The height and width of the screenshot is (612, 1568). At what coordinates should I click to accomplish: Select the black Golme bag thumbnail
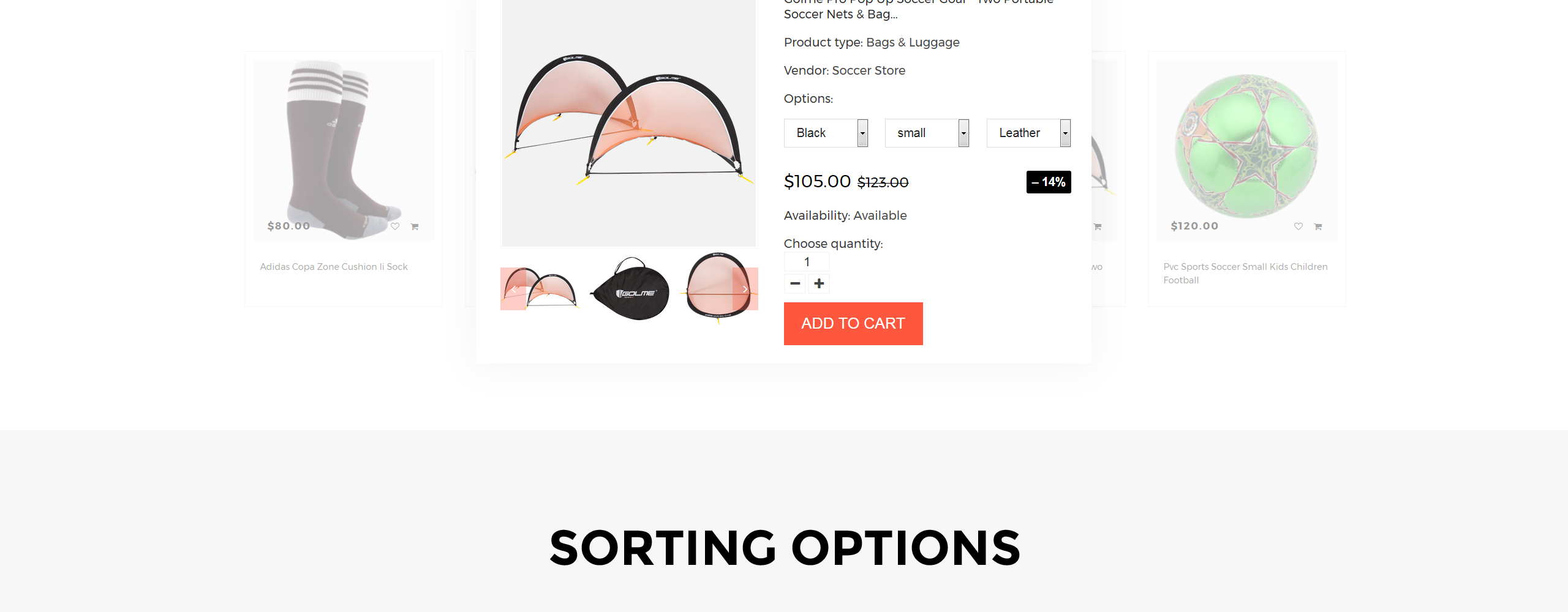[x=630, y=289]
